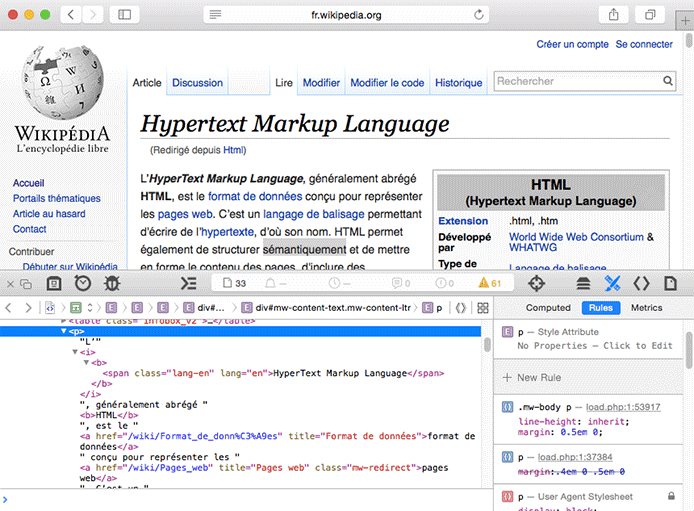Toggle paint flashing grid icon in path bar
This screenshot has width=694, height=511.
point(483,307)
